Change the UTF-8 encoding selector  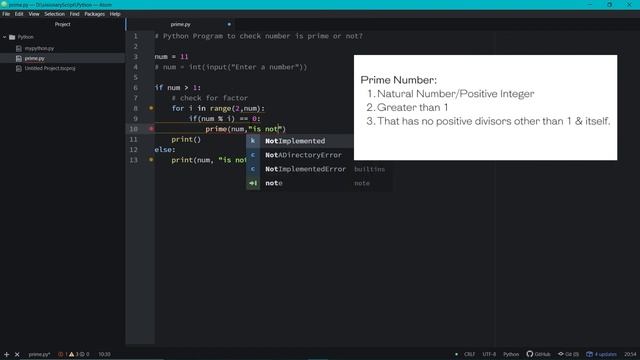pos(489,354)
